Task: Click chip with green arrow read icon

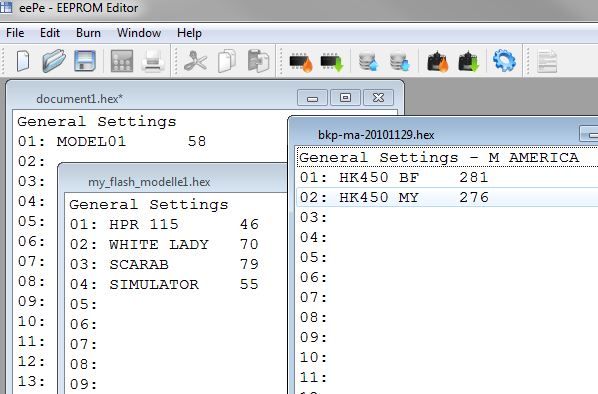Action: [331, 62]
